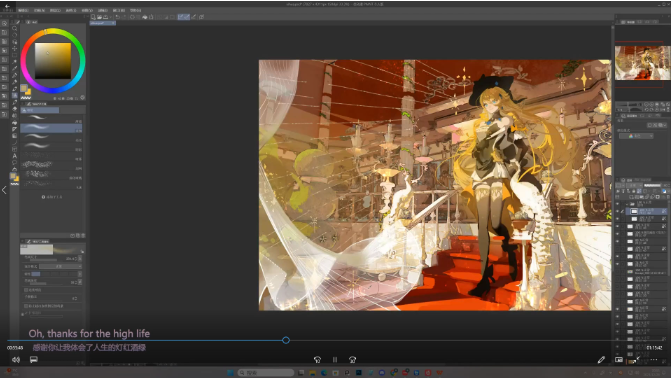Viewport: 672px width, 378px height.
Task: Pause the video playback
Action: pos(335,360)
